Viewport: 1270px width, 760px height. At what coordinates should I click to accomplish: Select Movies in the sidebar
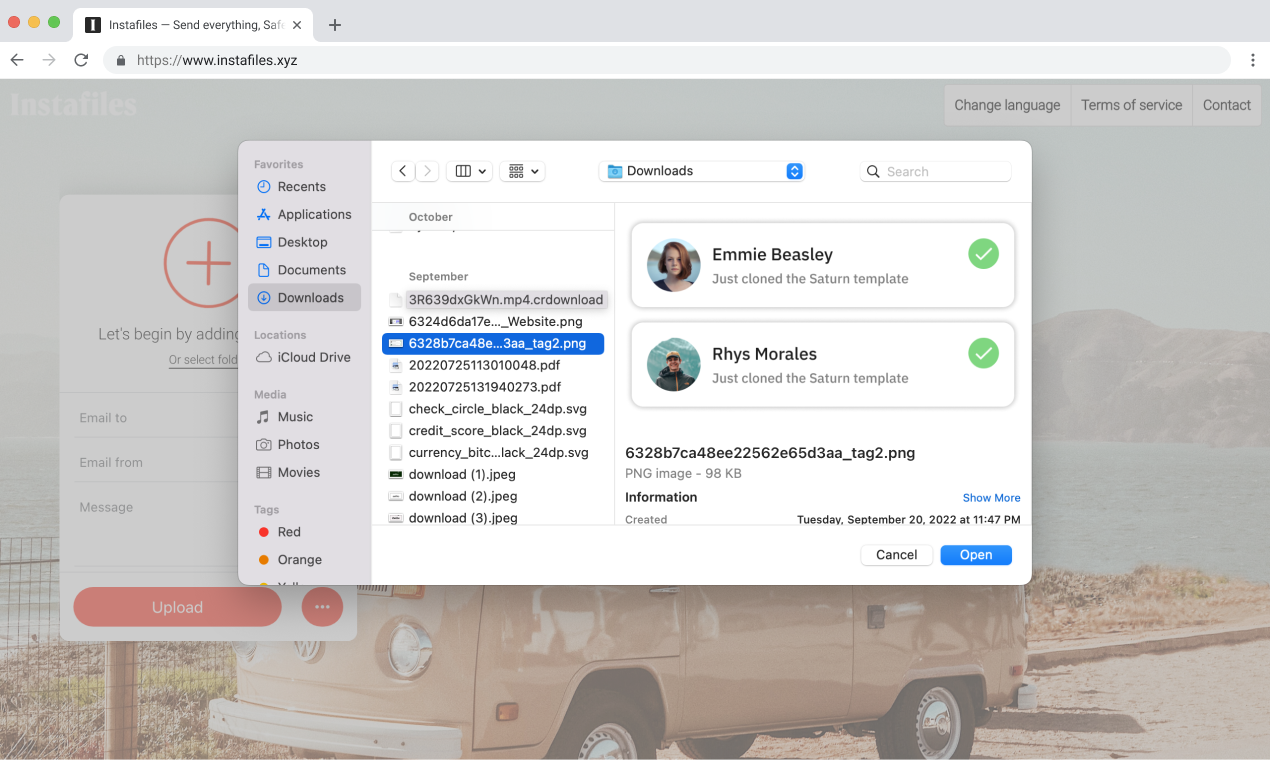304,472
